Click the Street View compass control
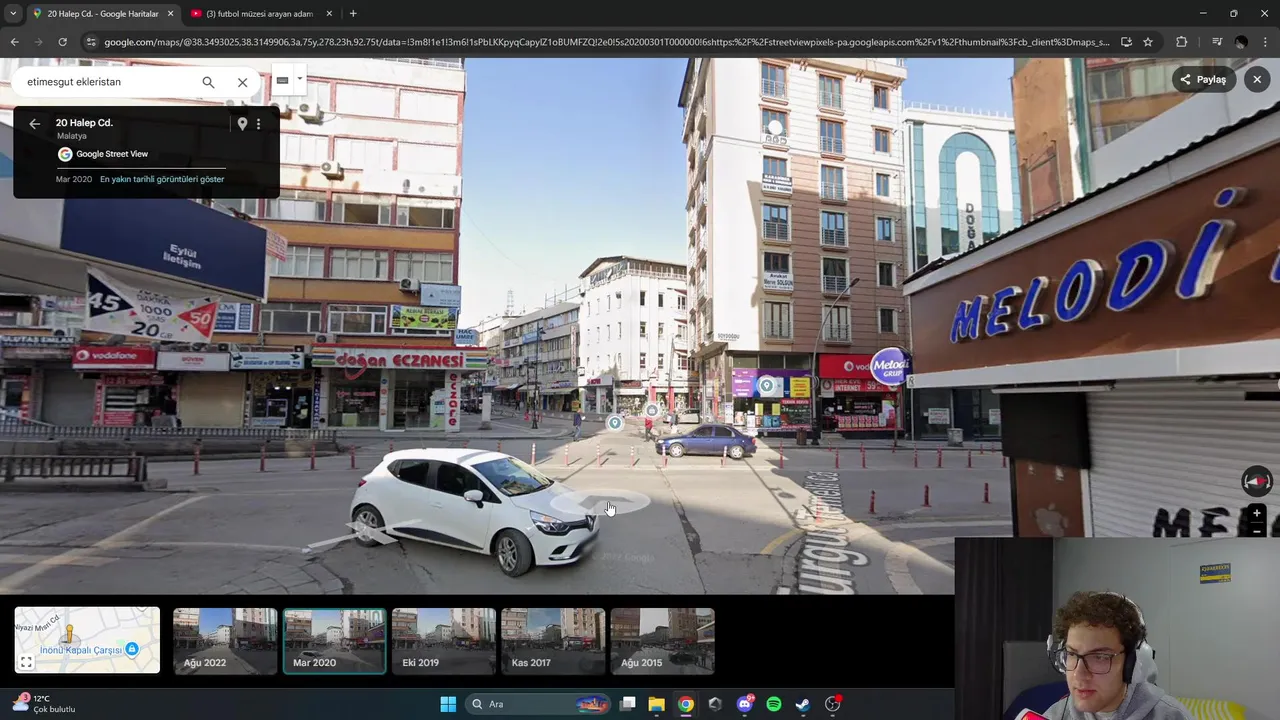 coord(1257,482)
